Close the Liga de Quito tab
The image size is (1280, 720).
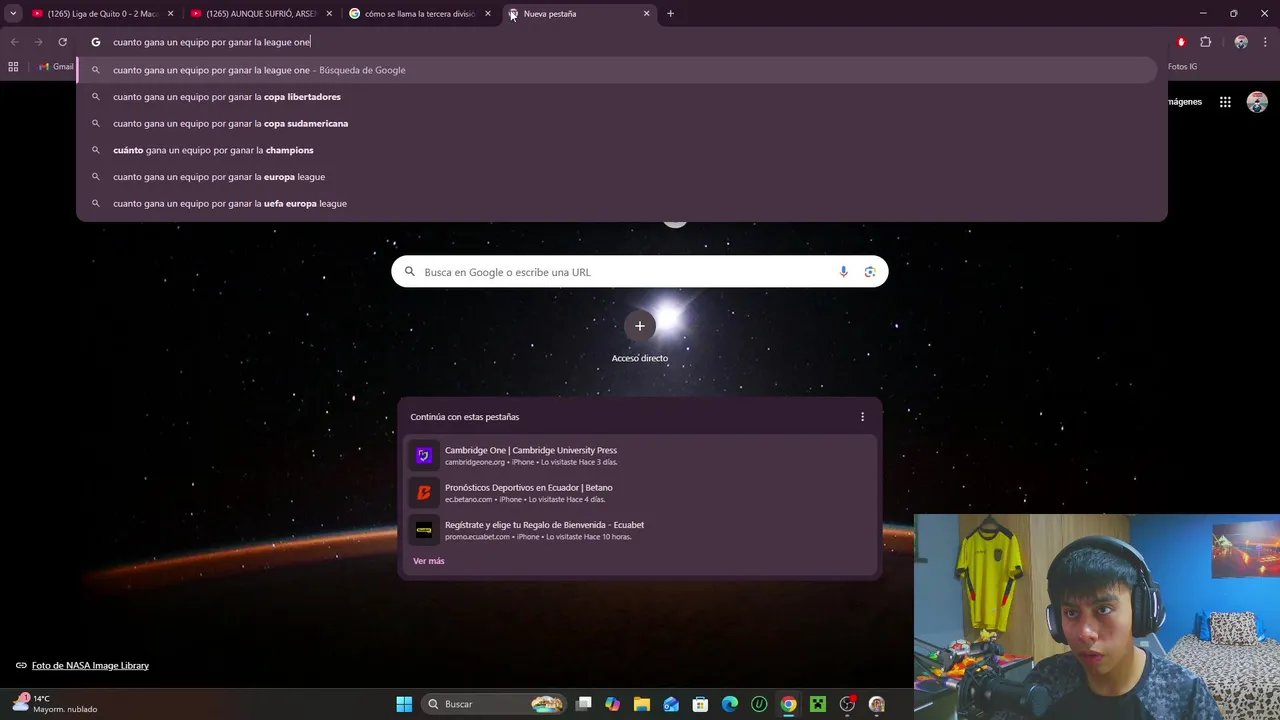(x=170, y=14)
